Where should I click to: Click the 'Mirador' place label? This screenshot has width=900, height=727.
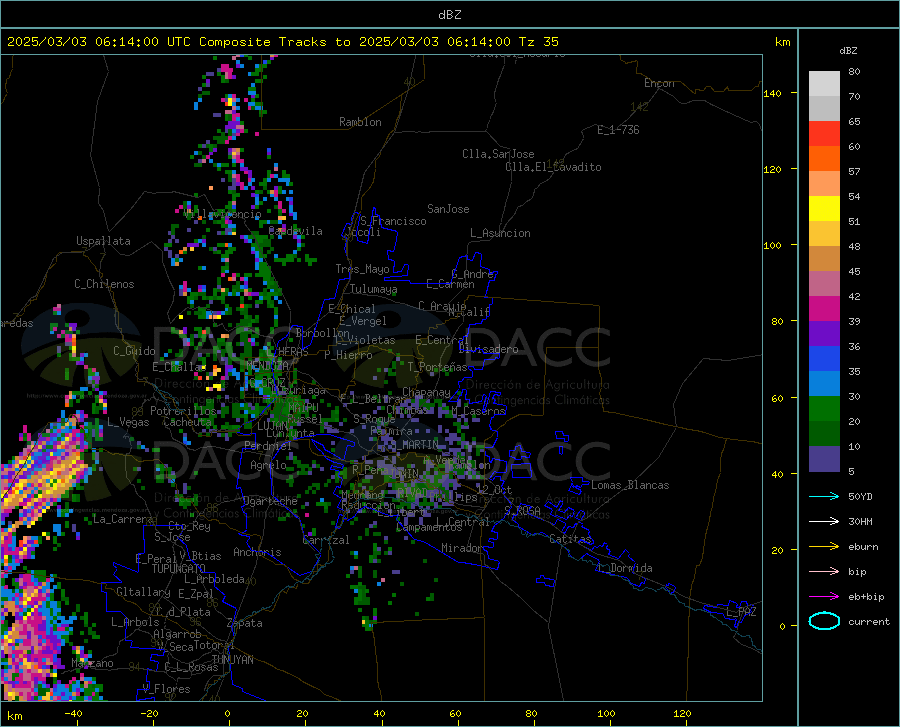461,548
